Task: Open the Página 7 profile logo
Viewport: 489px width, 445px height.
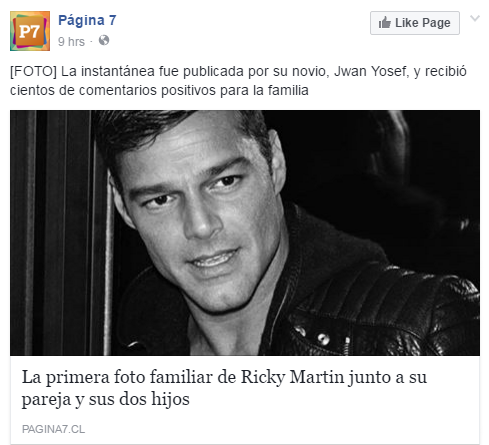Action: (30, 31)
